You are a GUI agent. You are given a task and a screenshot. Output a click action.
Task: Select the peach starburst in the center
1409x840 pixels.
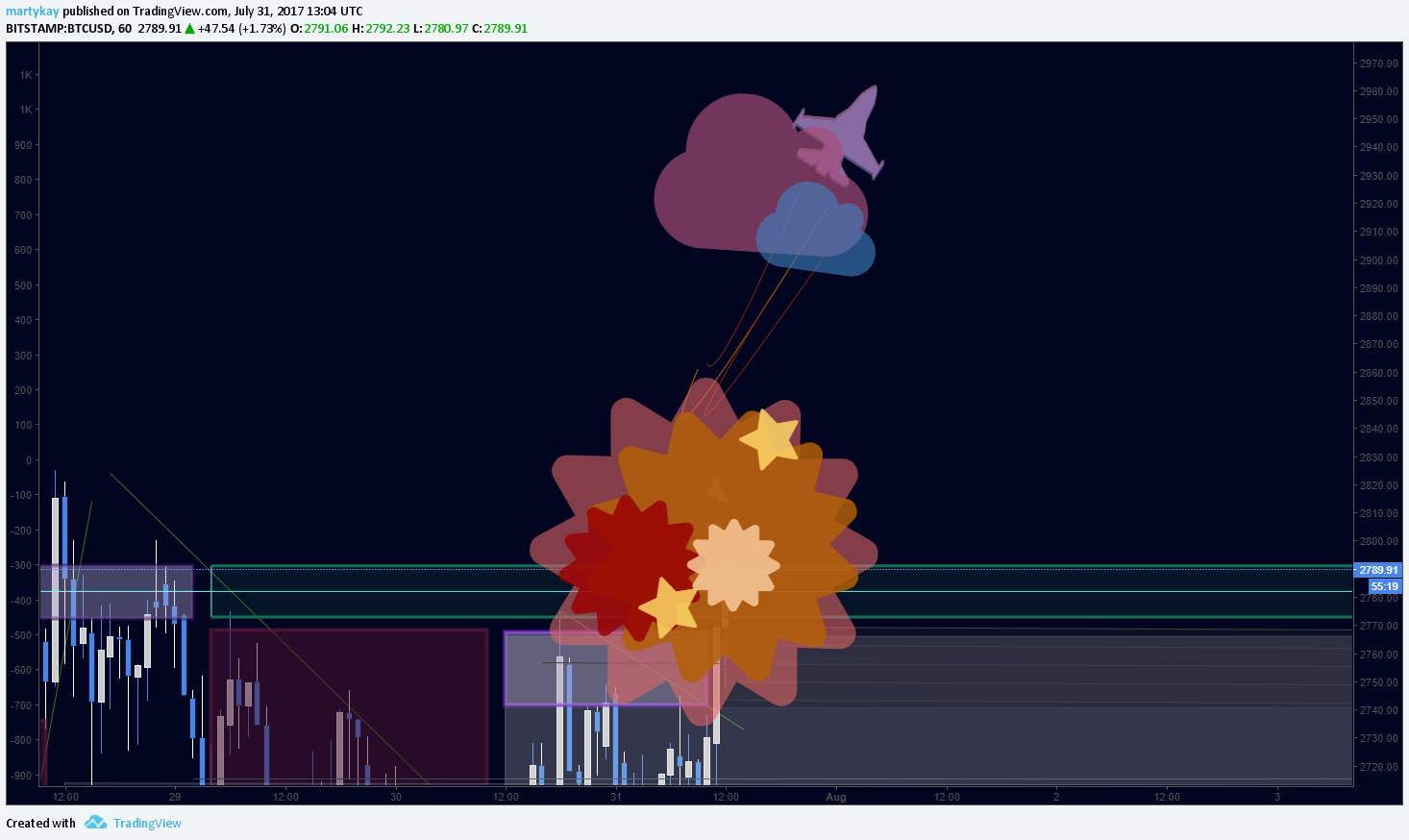[733, 565]
